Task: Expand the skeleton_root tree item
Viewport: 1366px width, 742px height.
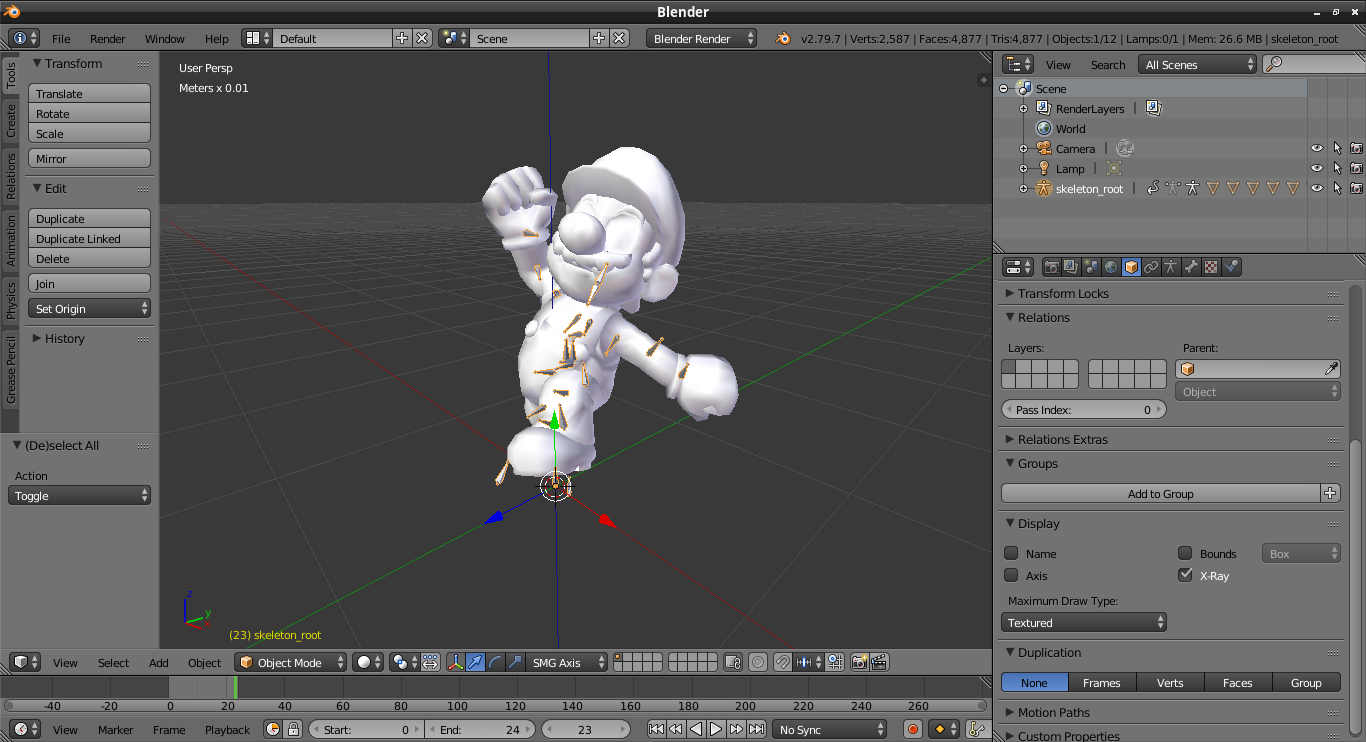Action: pos(1023,189)
